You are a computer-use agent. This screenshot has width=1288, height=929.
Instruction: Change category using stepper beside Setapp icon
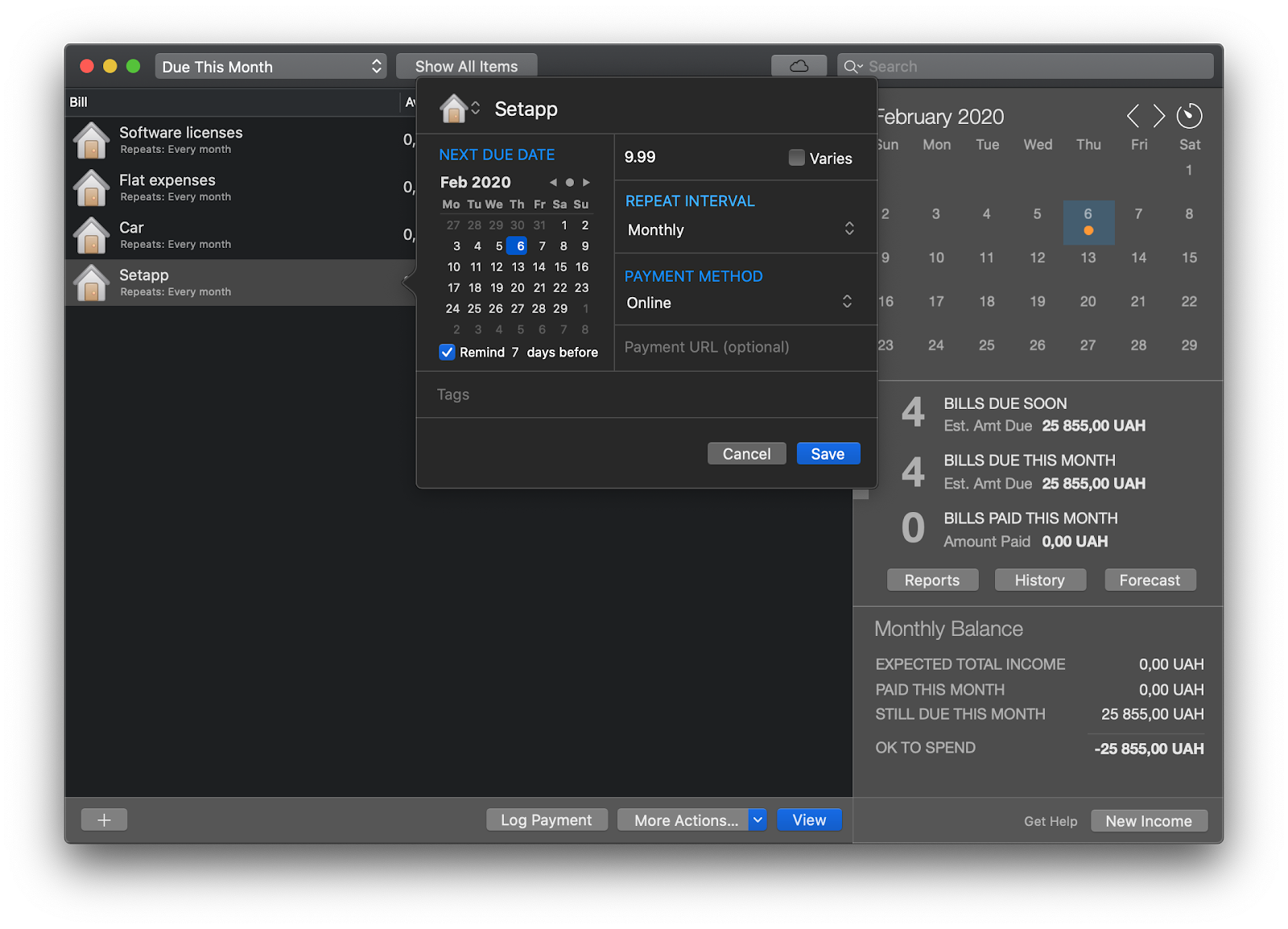(x=476, y=108)
